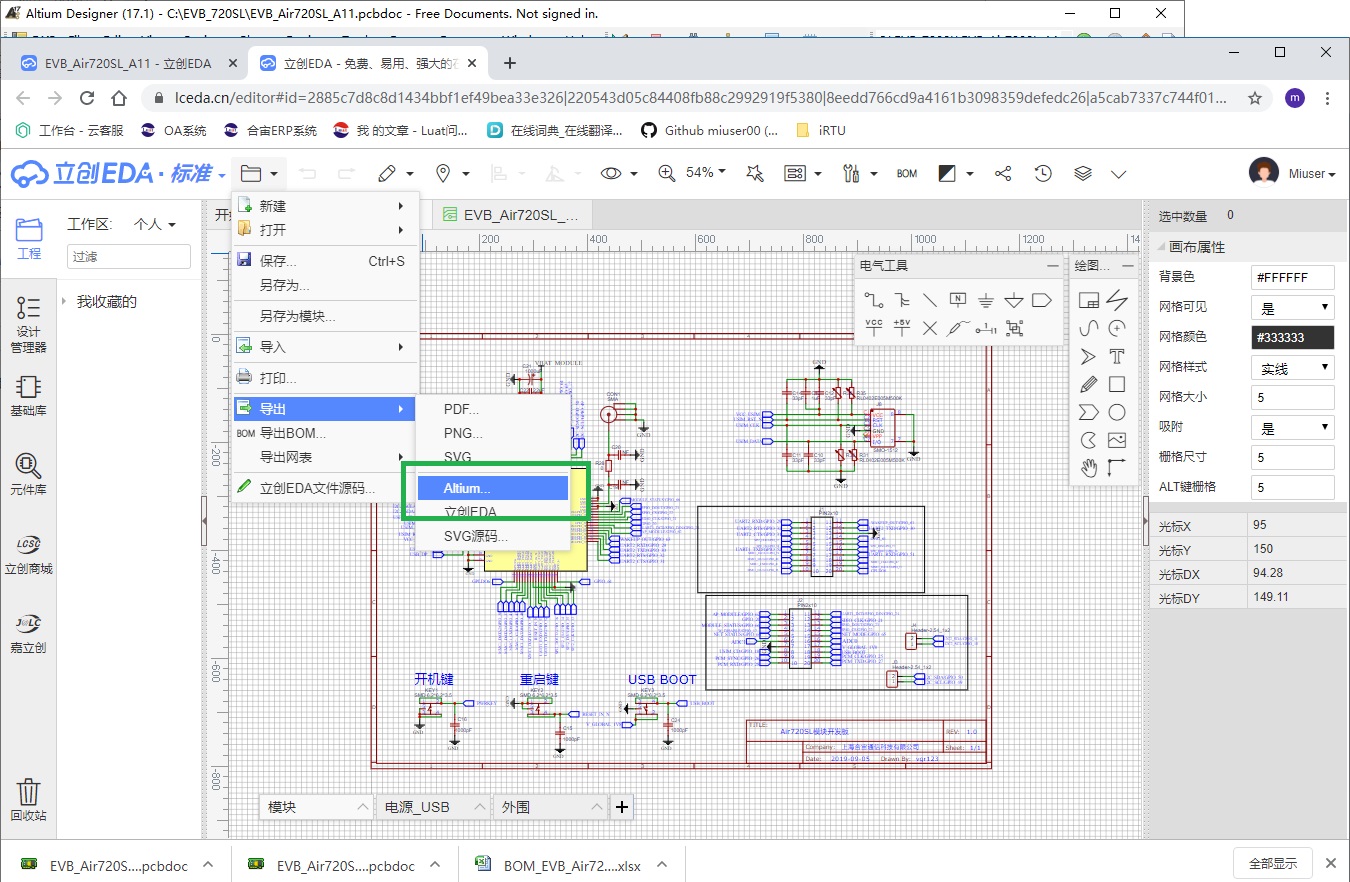1350x882 pixels.
Task: Open 回收站 recycle bin
Action: point(29,800)
